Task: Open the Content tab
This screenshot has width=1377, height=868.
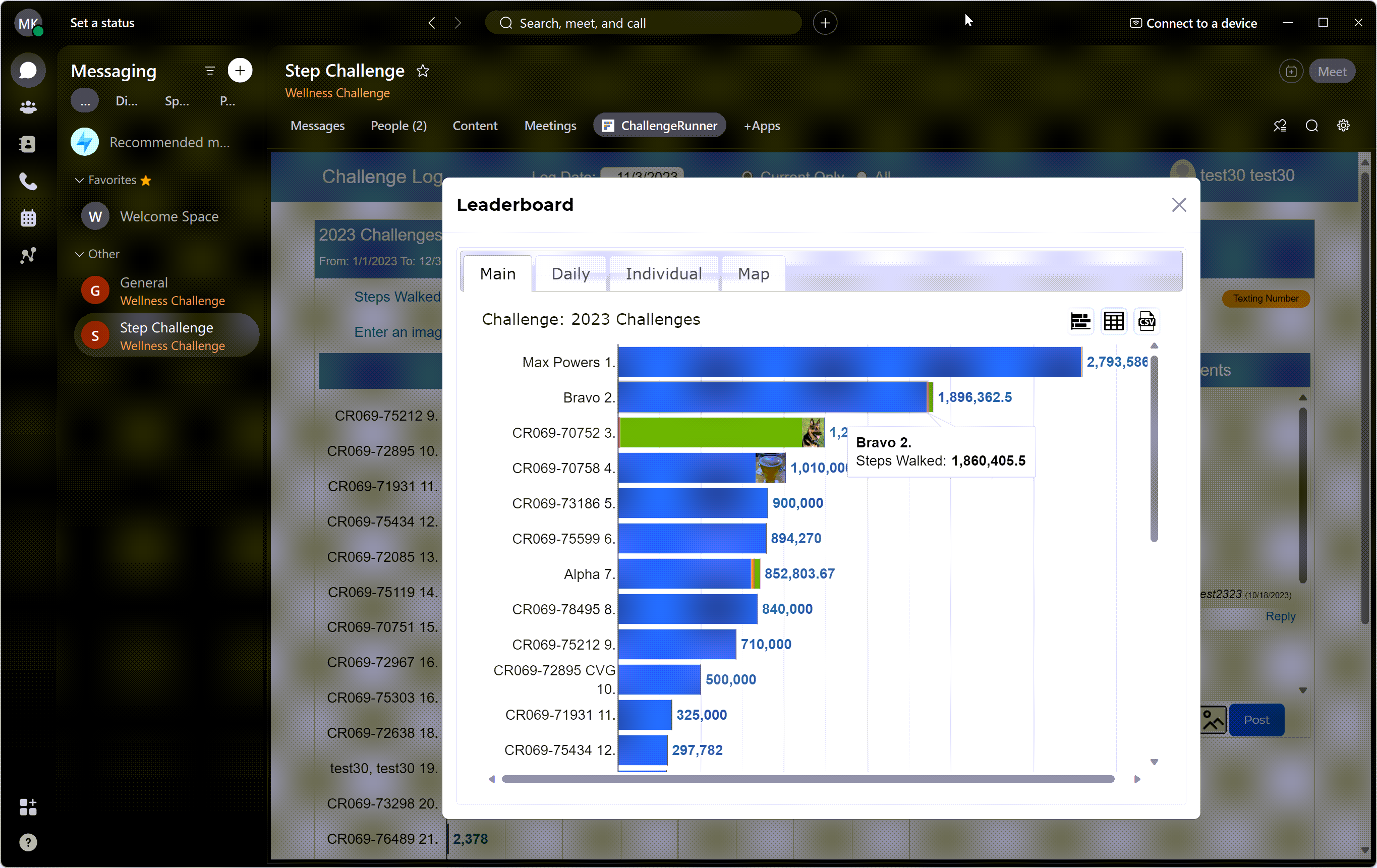Action: click(x=475, y=126)
